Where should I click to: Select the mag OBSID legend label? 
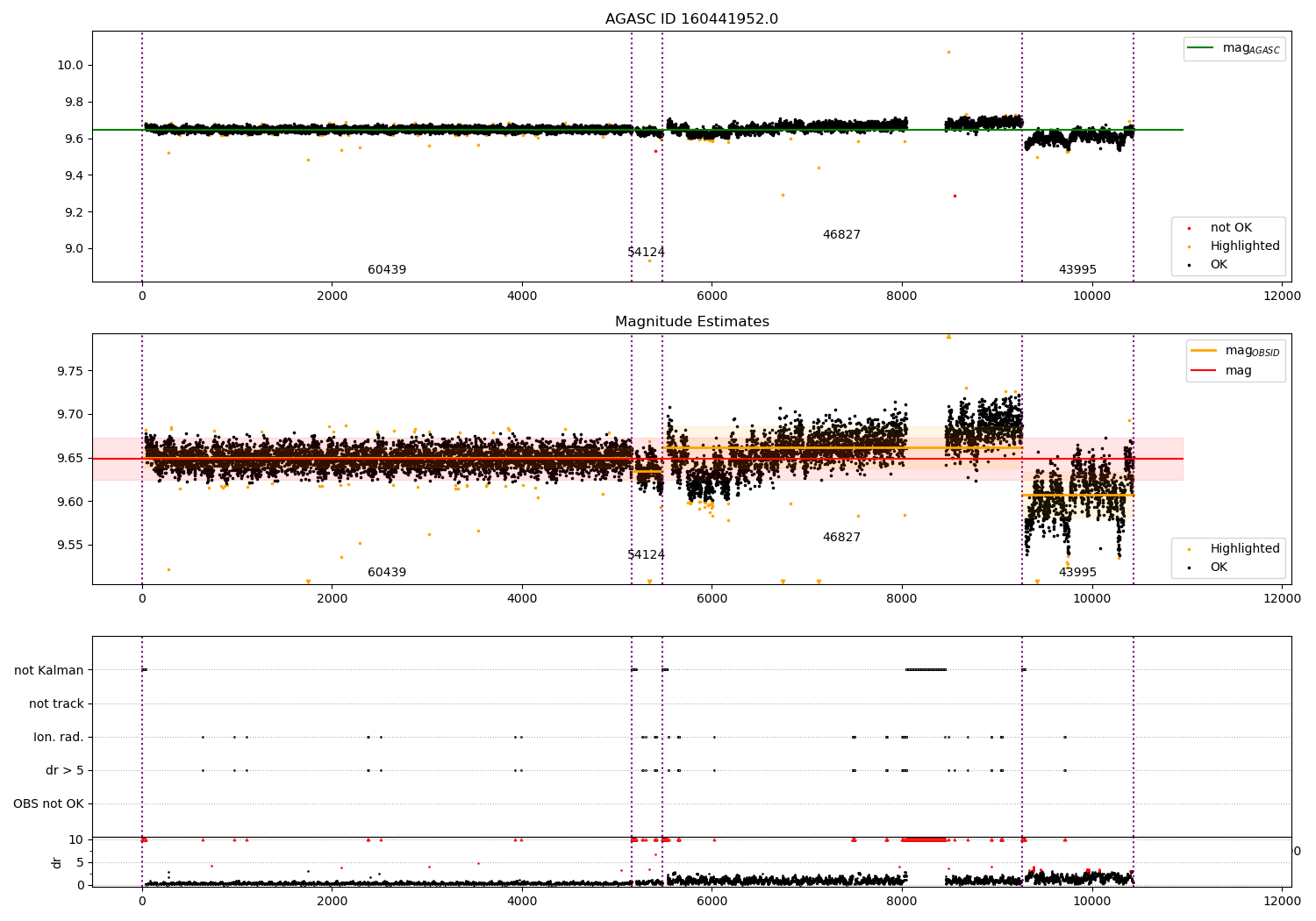click(x=1253, y=352)
